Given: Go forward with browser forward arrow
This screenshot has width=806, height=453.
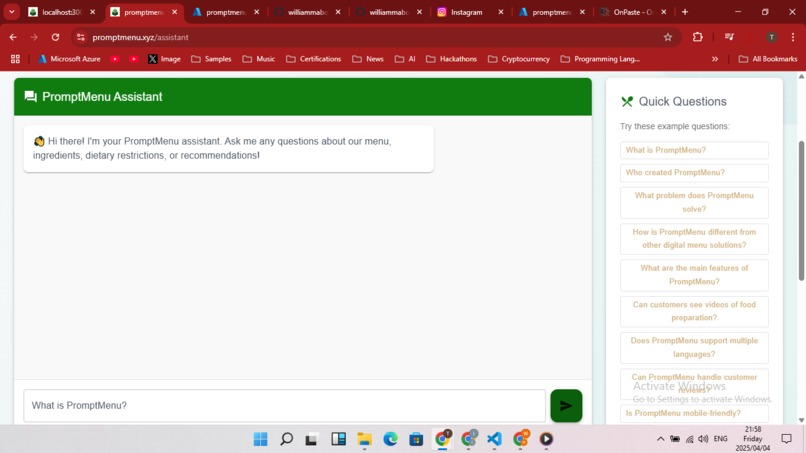Looking at the screenshot, I should click(34, 37).
